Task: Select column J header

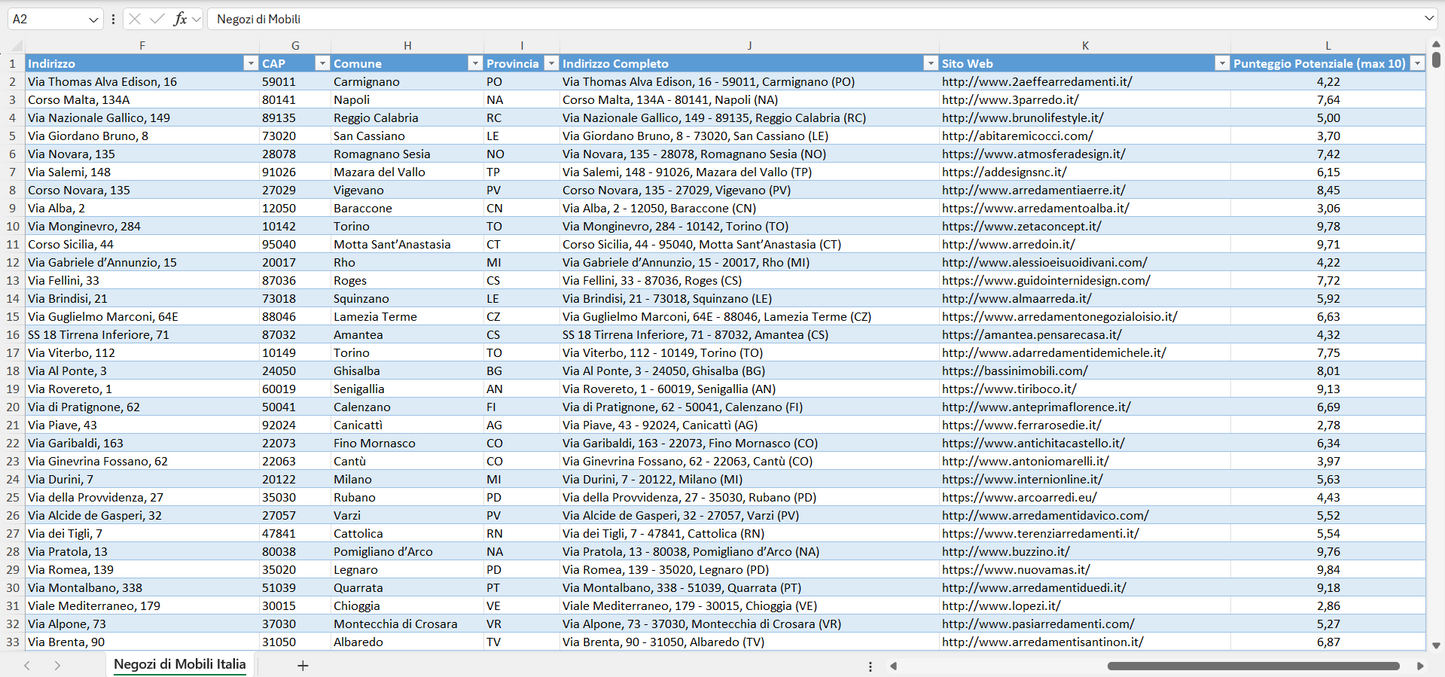Action: 749,45
